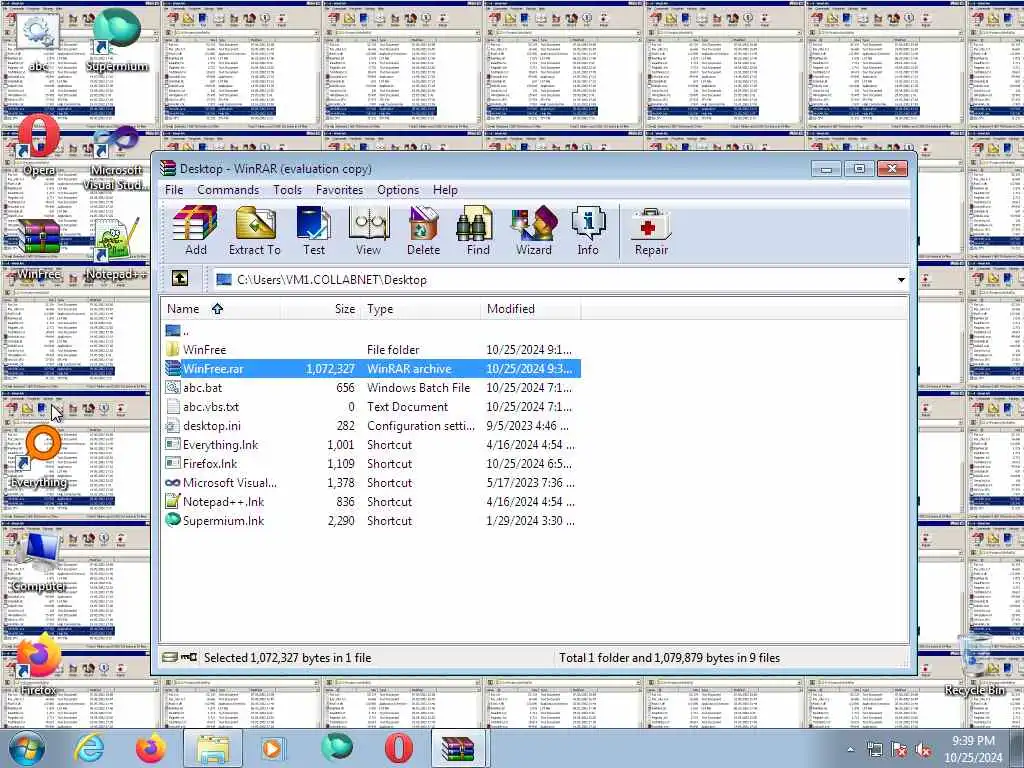The width and height of the screenshot is (1024, 768).
Task: Select the Recycle Bin desktop icon
Action: coord(974,665)
